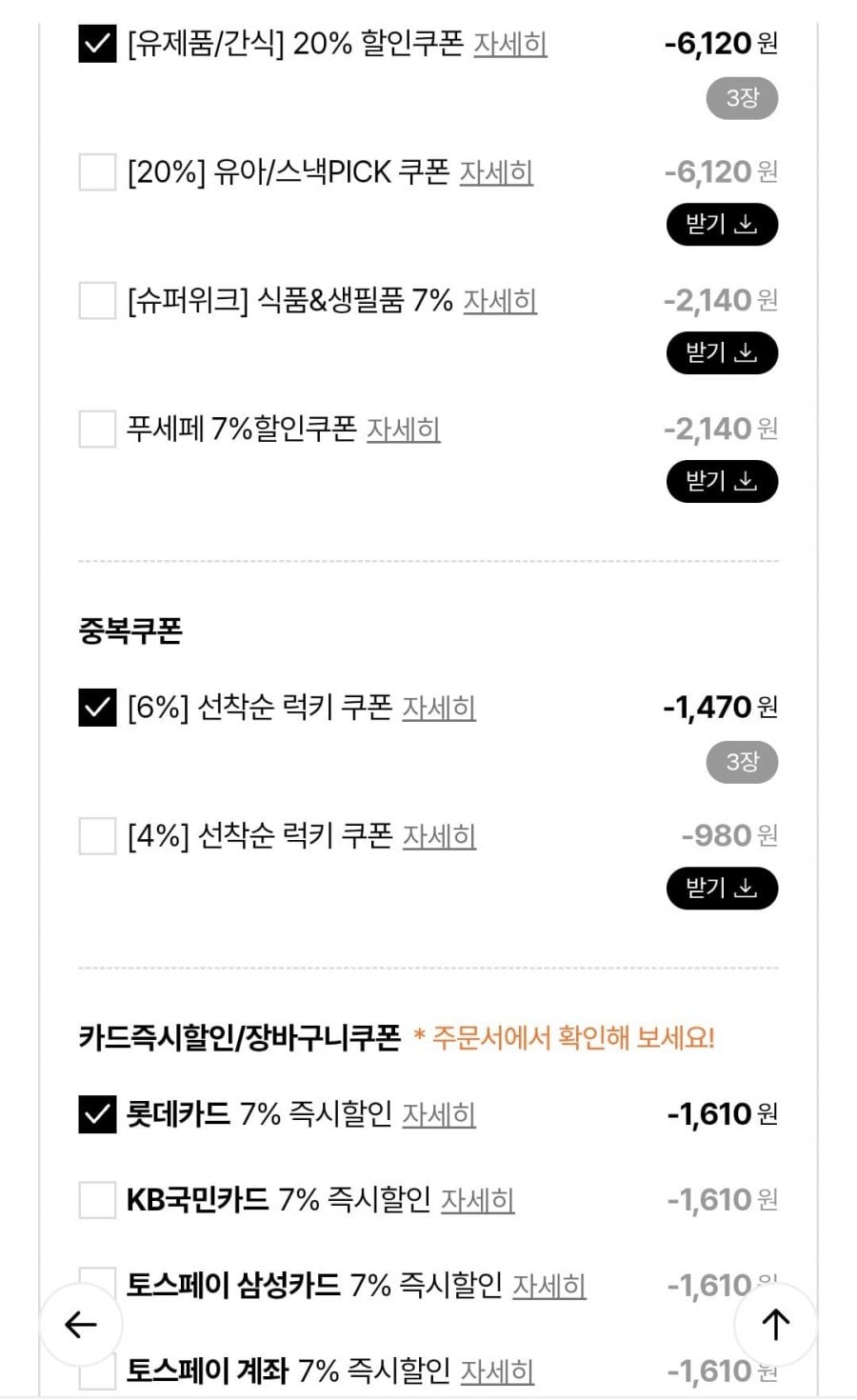
Task: Check the 유아/스낵PICK coupon checkbox
Action: pos(97,172)
